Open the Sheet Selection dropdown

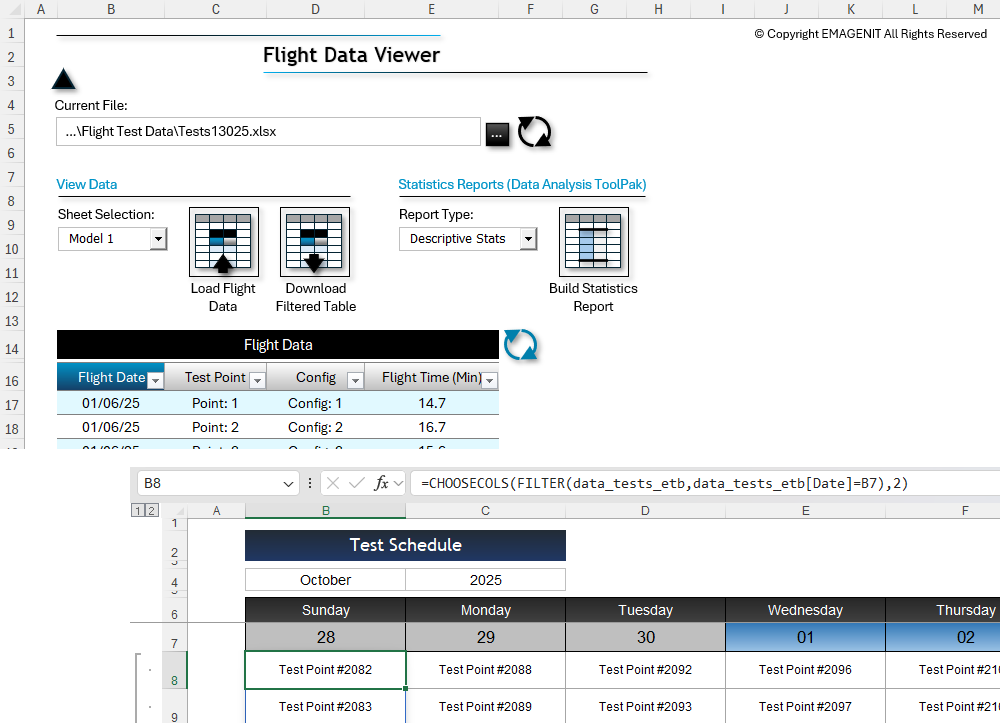coord(157,239)
